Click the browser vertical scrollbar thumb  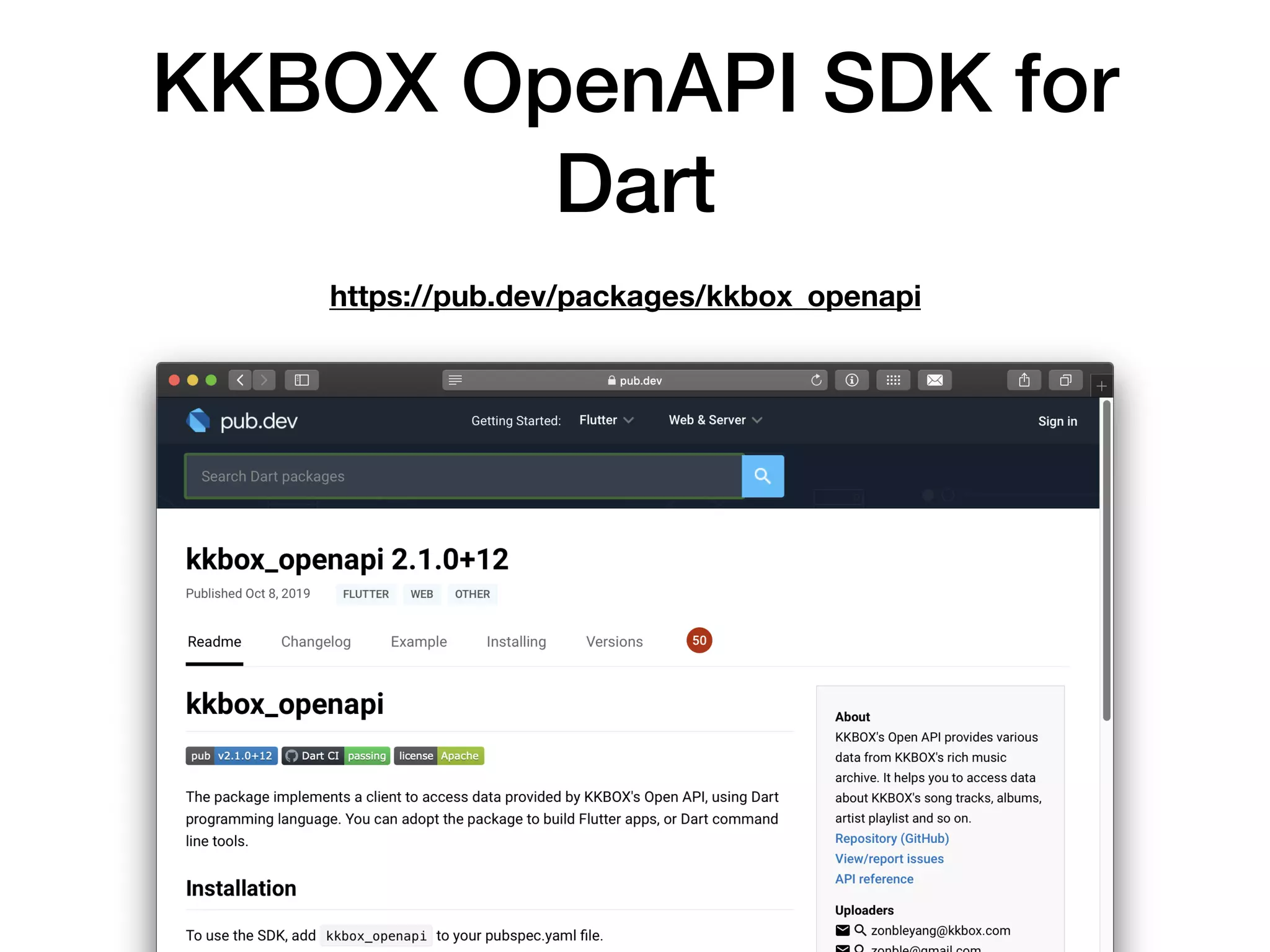[1106, 560]
